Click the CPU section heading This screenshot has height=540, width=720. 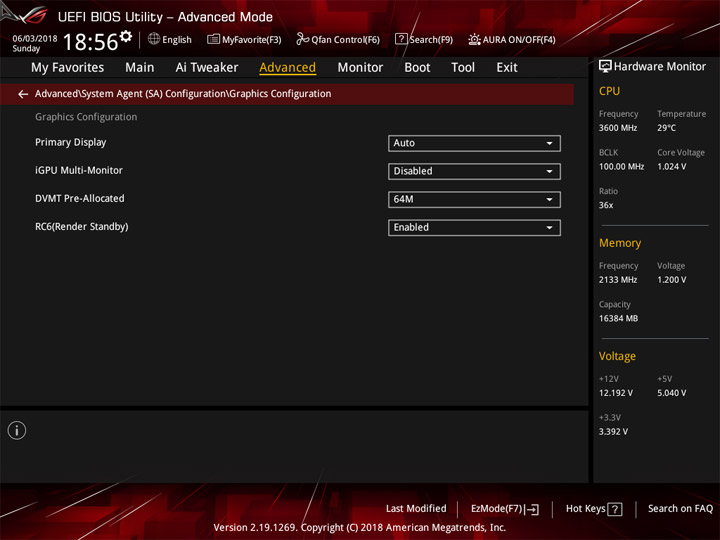pos(609,91)
